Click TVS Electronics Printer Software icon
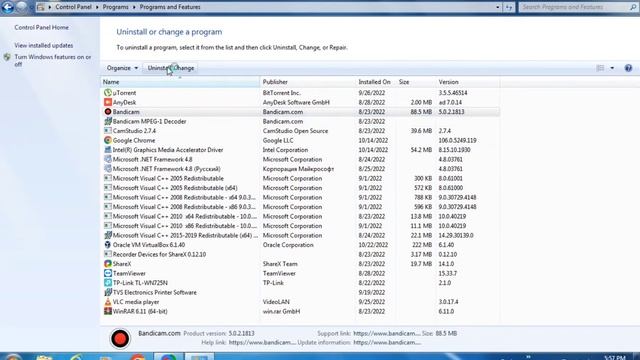Image resolution: width=640 pixels, height=360 pixels. pos(108,292)
